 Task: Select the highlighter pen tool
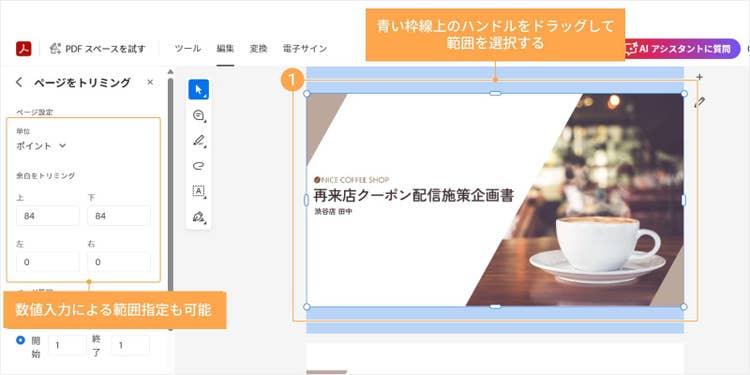click(199, 141)
